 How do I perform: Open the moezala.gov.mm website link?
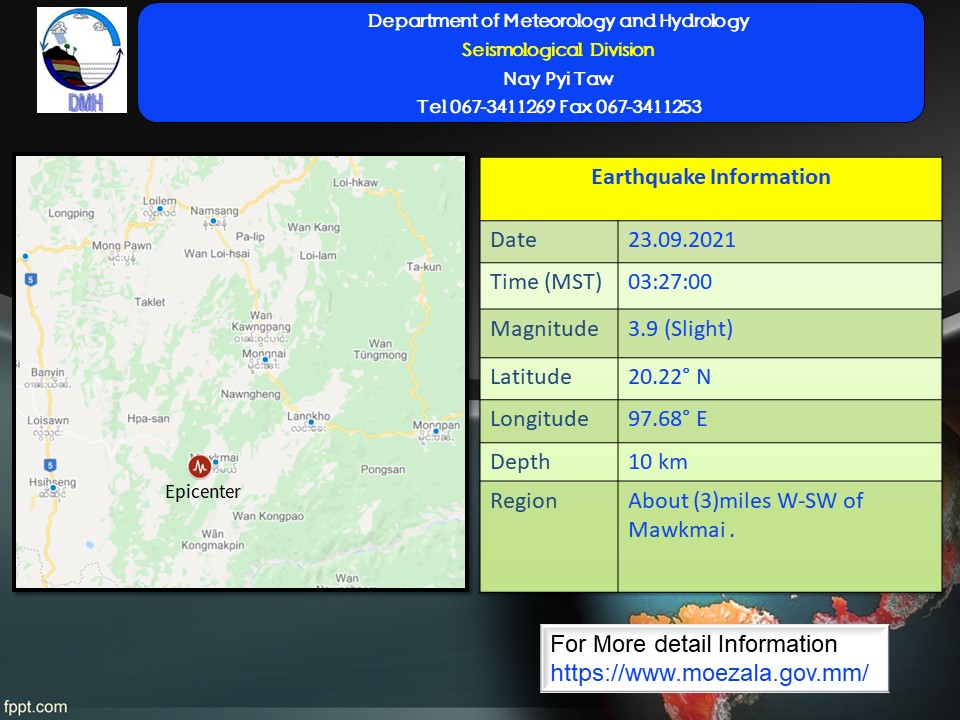[709, 673]
